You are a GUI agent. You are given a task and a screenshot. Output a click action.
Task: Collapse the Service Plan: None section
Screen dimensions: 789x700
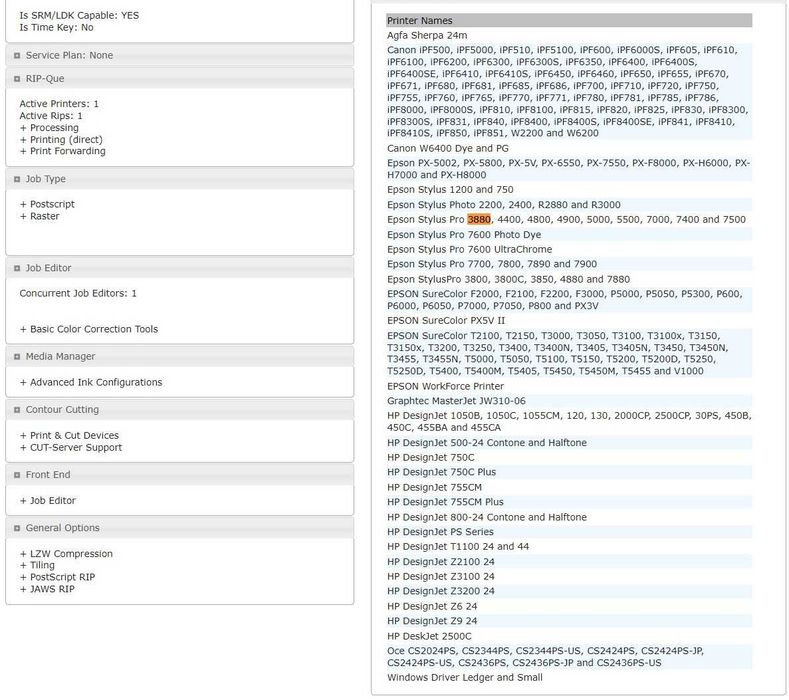pos(17,55)
